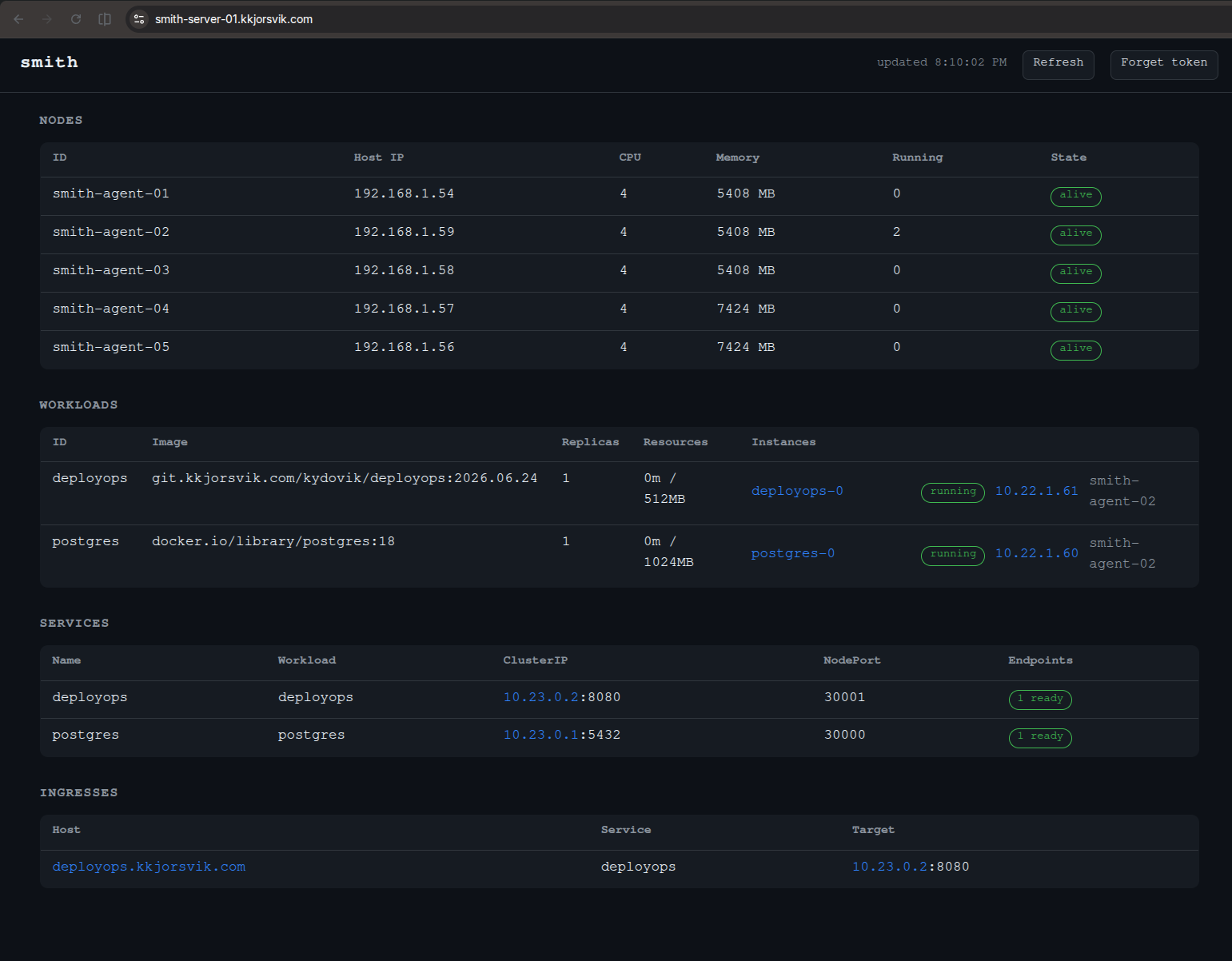Viewport: 1232px width, 961px height.
Task: Click host IP 192.168.1.58
Action: tap(404, 270)
